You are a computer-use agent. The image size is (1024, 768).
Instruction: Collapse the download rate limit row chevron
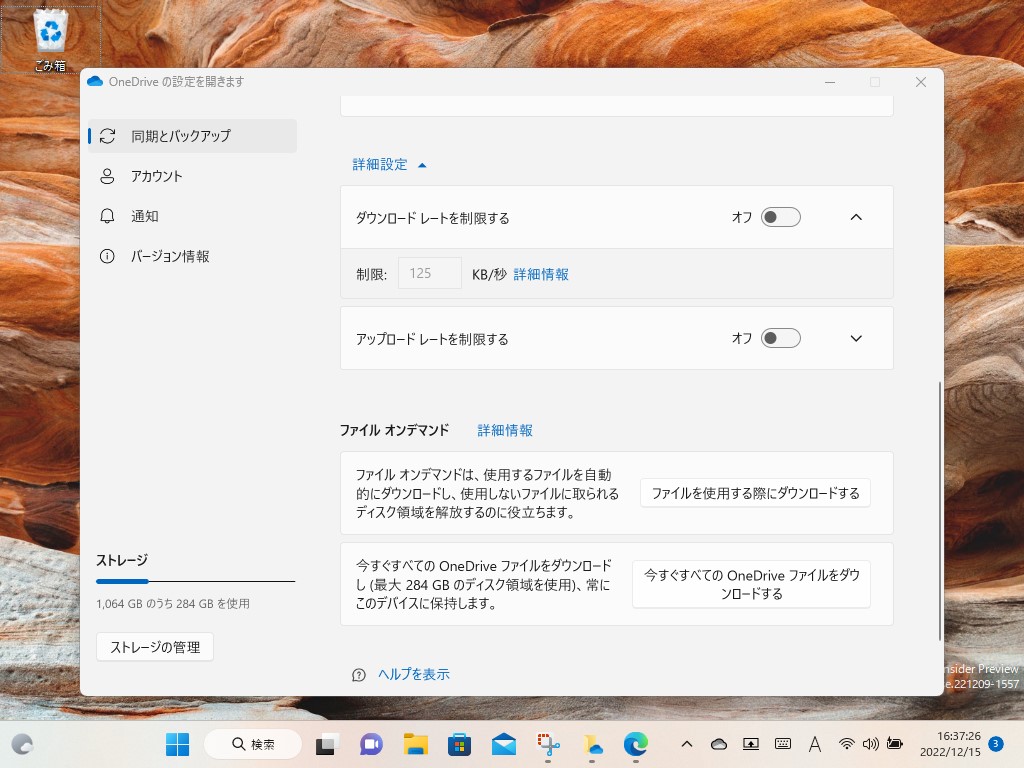coord(855,217)
